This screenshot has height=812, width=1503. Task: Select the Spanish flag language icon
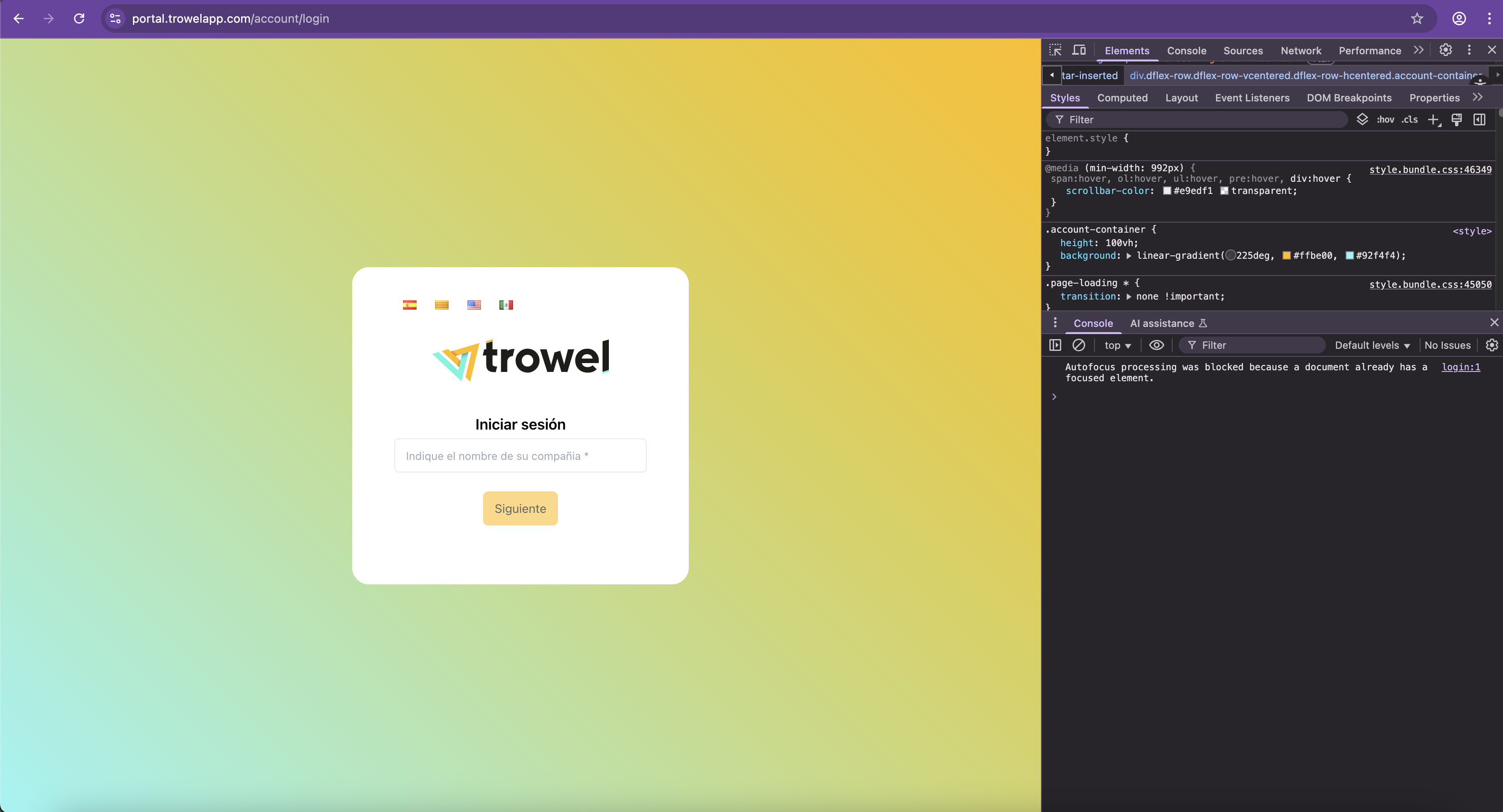pos(409,305)
